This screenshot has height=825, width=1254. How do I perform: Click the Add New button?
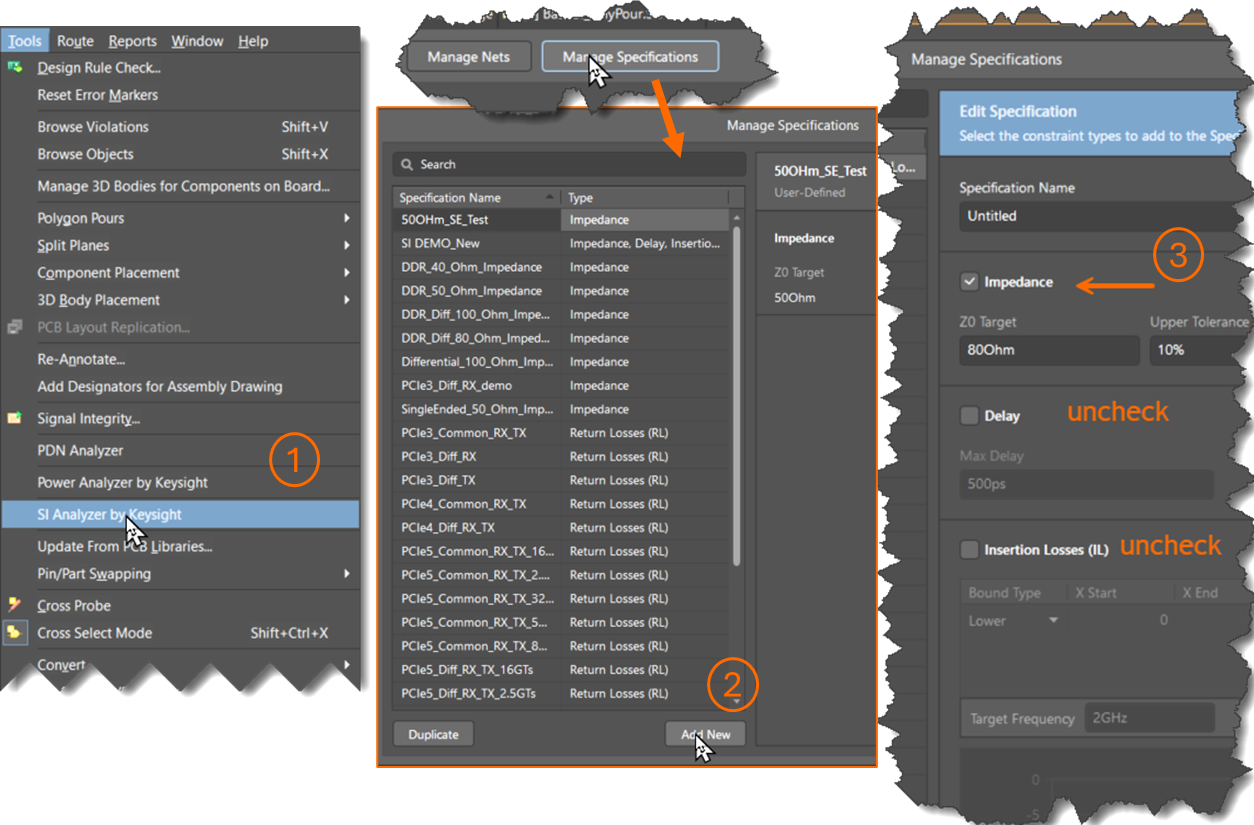705,734
